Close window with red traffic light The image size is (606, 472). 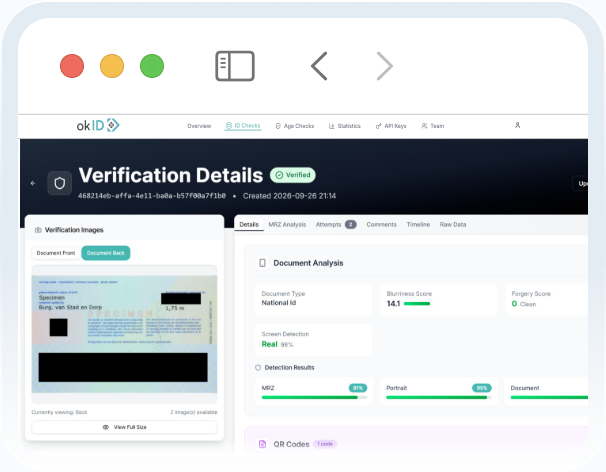coord(72,66)
